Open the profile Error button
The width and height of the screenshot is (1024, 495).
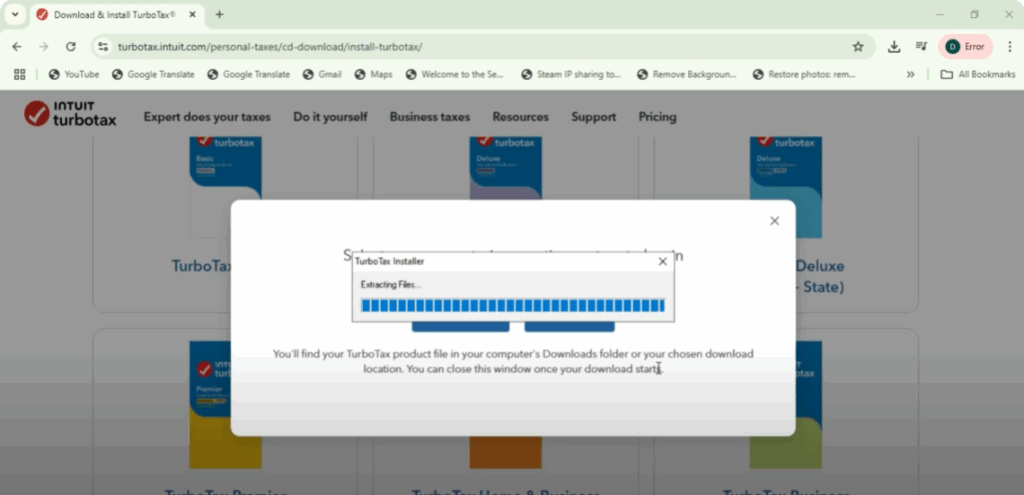coord(966,46)
